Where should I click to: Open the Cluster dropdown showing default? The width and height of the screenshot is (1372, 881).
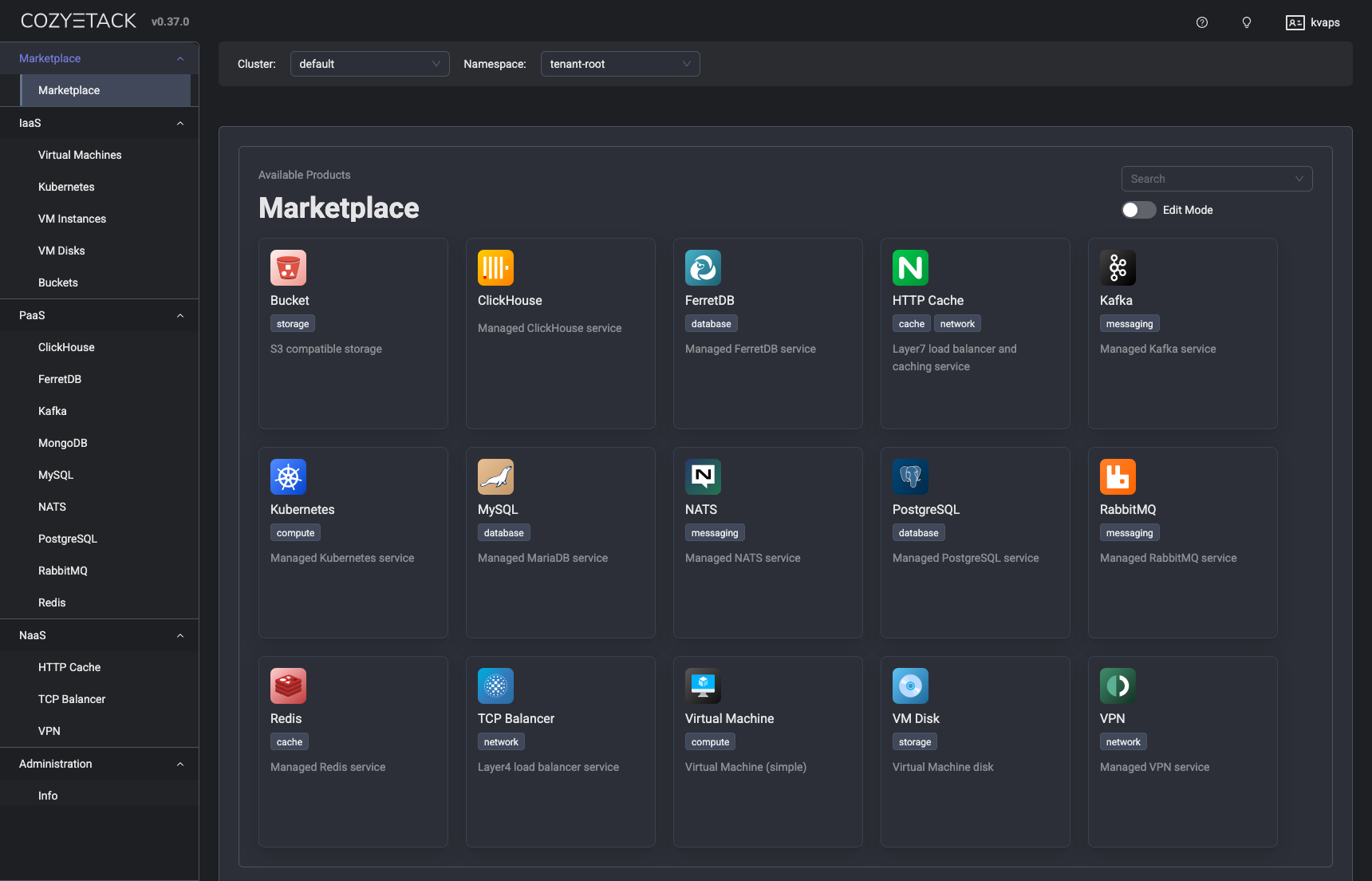coord(369,64)
